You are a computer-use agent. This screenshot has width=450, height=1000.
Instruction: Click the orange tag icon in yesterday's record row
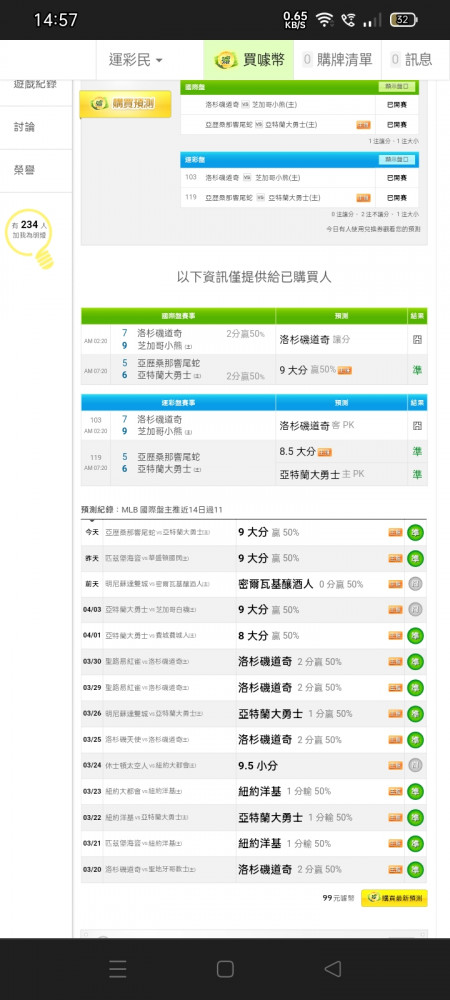pyautogui.click(x=395, y=558)
